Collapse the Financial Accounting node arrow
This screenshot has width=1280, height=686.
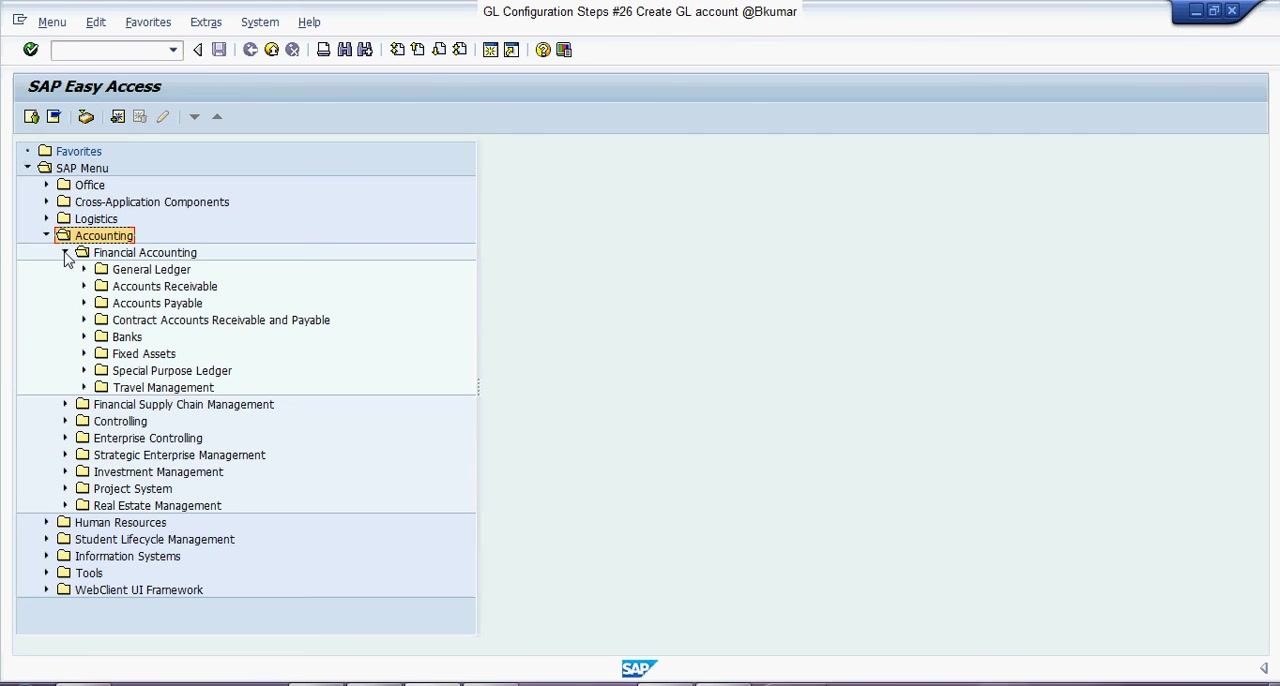click(x=65, y=252)
